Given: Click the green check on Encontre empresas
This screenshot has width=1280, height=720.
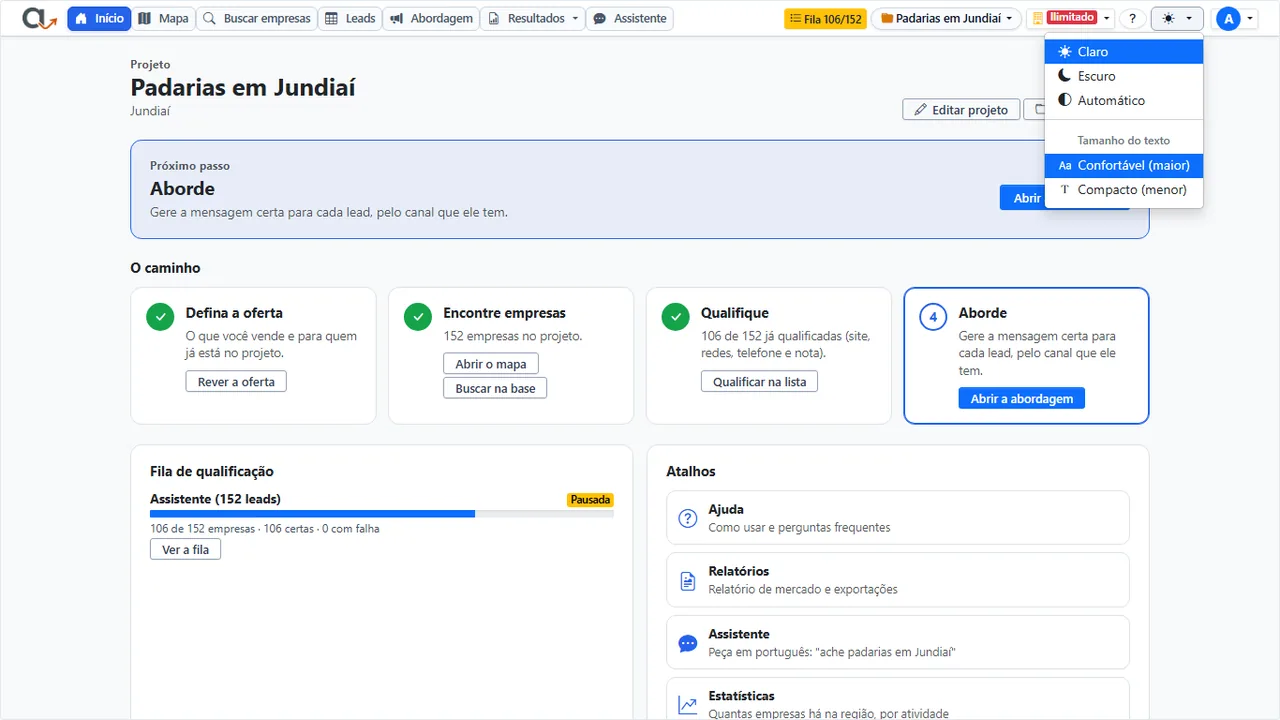Looking at the screenshot, I should click(418, 317).
